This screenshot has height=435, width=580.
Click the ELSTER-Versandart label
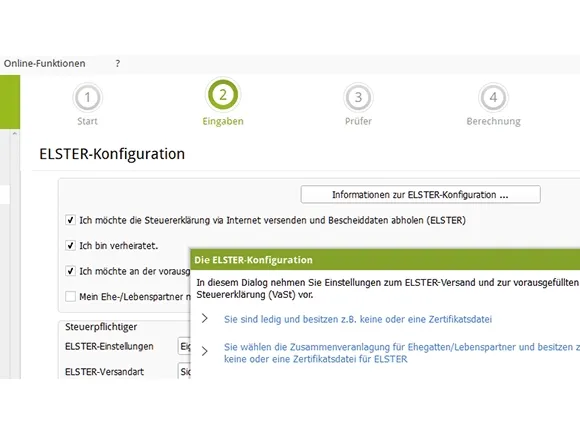click(x=104, y=372)
